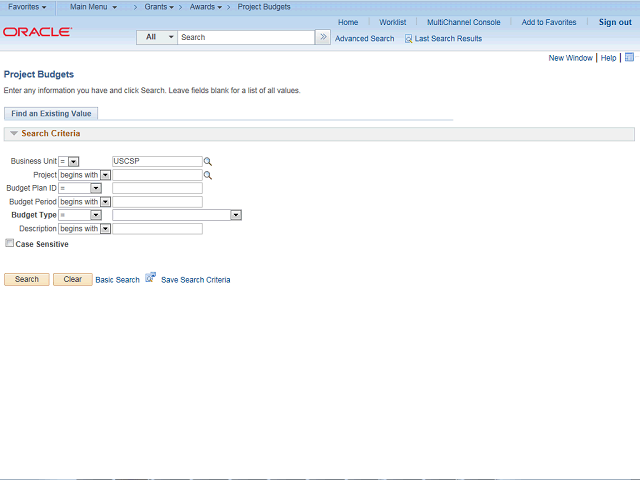Open the Project lookup magnifier
640x480 pixels.
coord(208,176)
